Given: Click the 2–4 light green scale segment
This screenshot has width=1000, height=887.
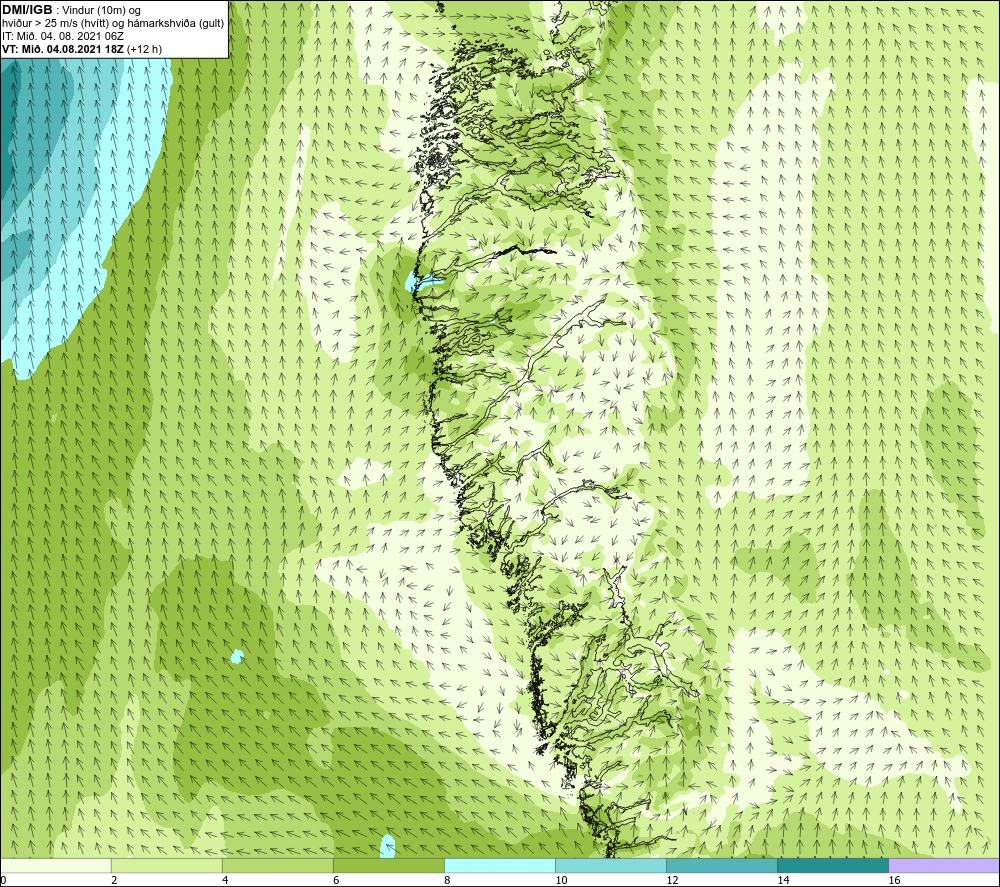Looking at the screenshot, I should pyautogui.click(x=166, y=866).
